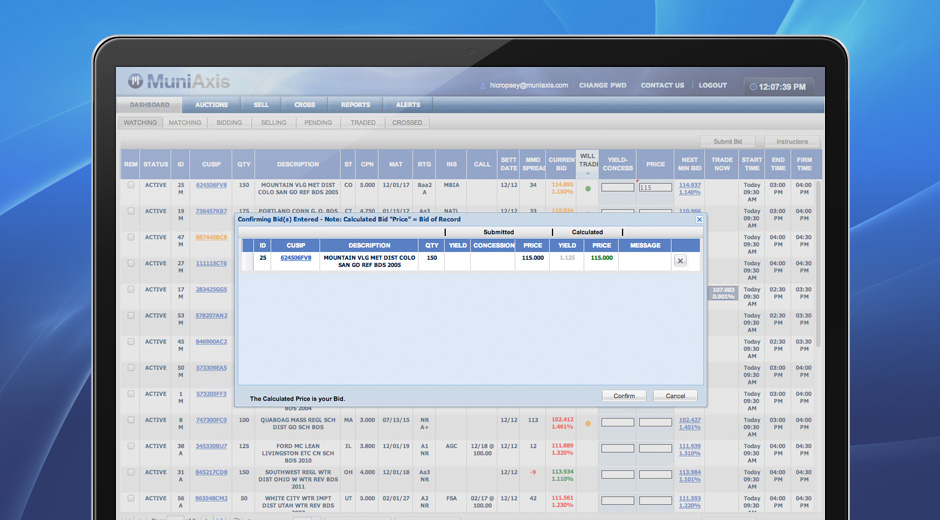Click calculated price 115.000 in dialog
Screen dimensions: 940x520
(601, 258)
